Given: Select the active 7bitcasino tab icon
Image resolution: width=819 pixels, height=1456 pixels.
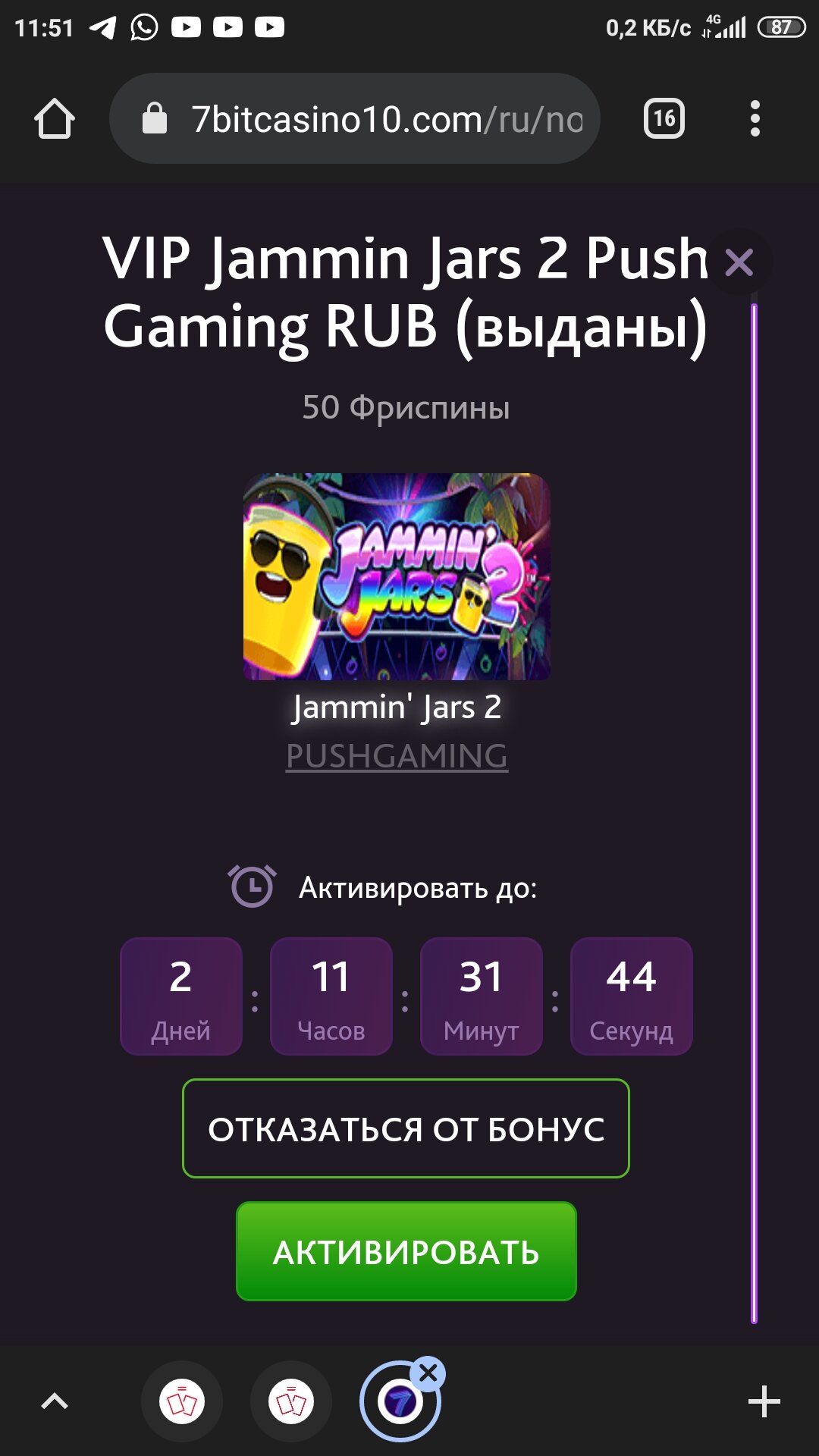Looking at the screenshot, I should [400, 1401].
